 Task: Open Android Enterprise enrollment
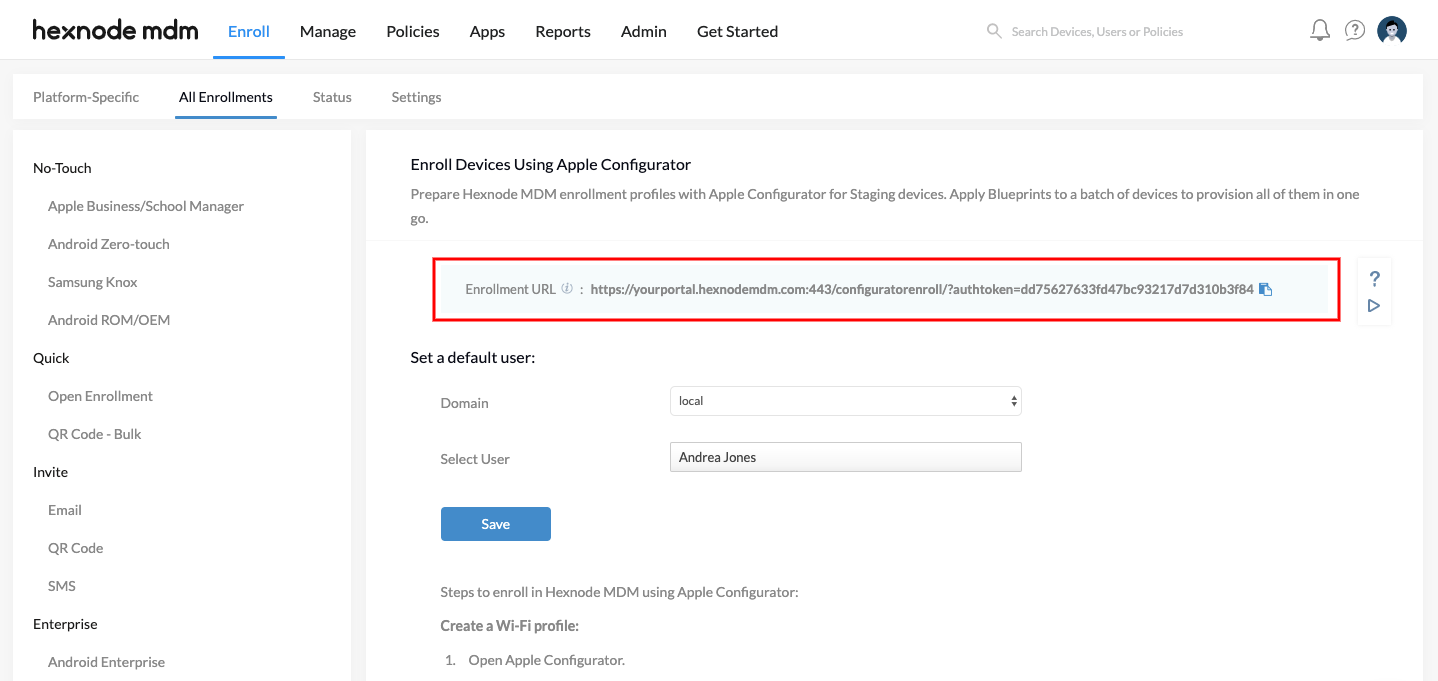click(x=106, y=662)
